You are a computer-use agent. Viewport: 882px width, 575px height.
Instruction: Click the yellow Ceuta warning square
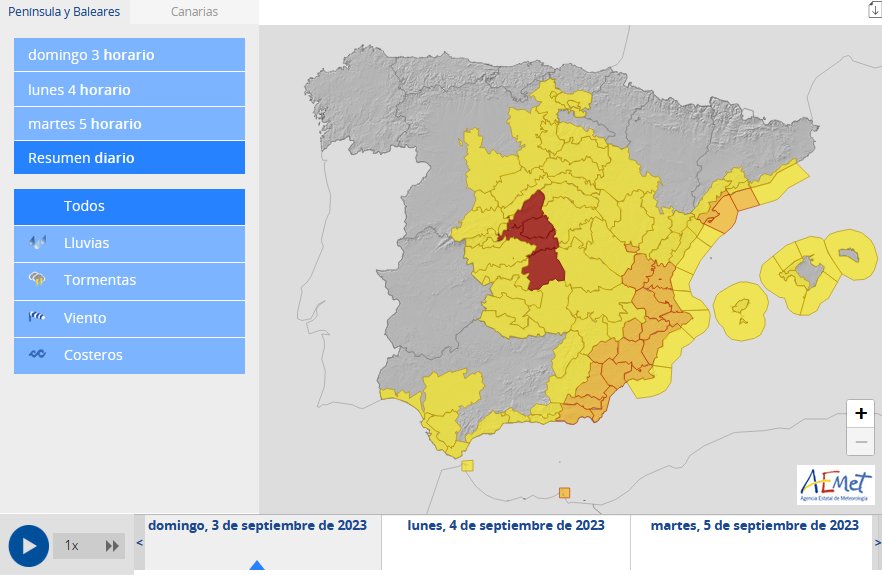pos(467,466)
